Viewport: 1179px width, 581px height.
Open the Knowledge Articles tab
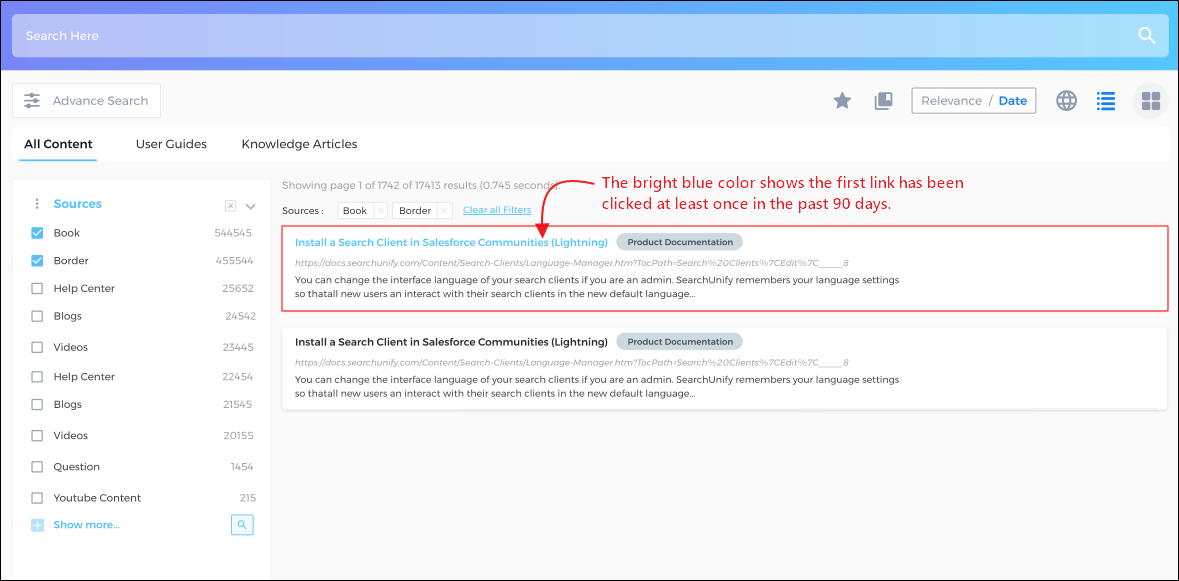(299, 144)
